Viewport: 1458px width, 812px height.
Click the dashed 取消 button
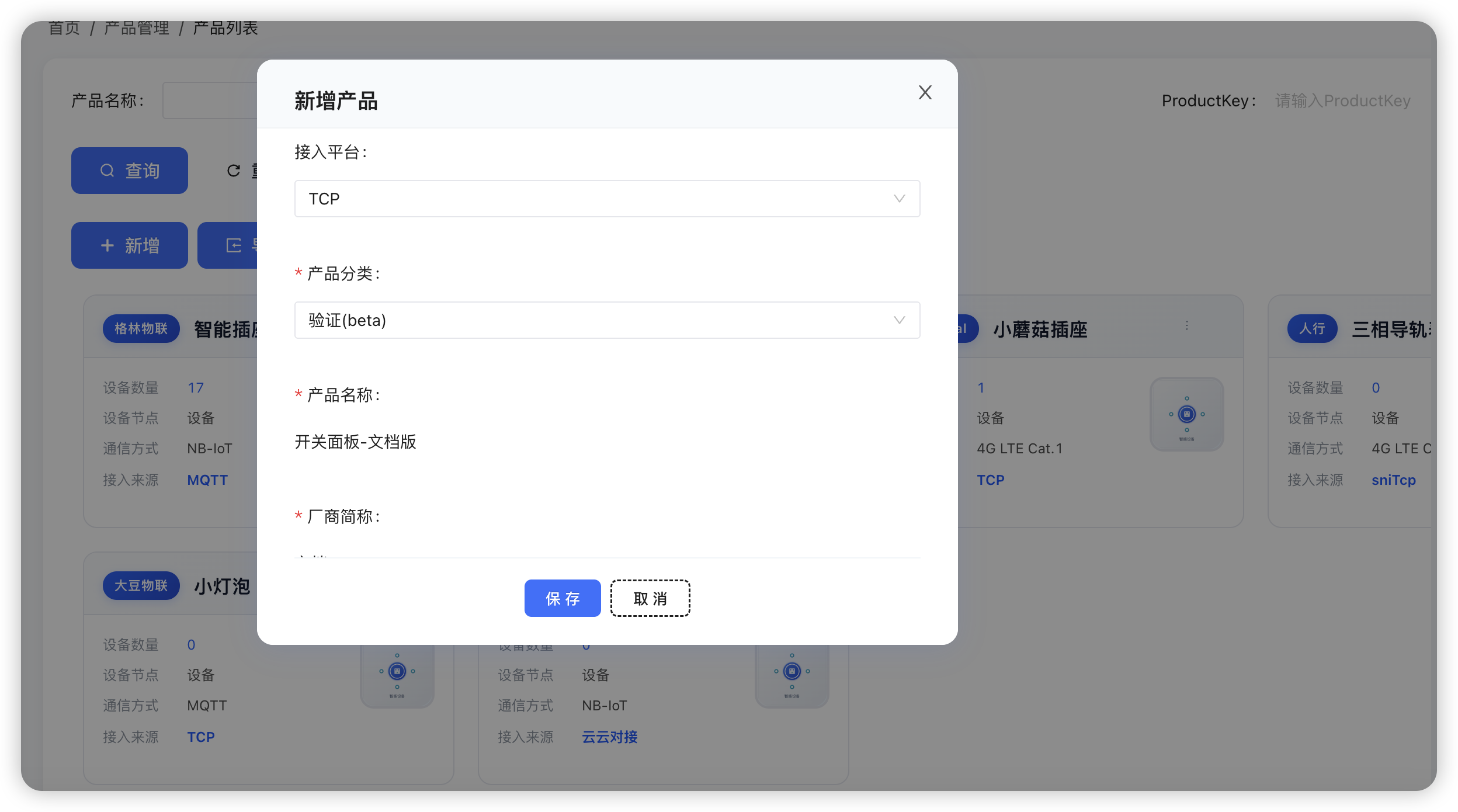[x=650, y=598]
